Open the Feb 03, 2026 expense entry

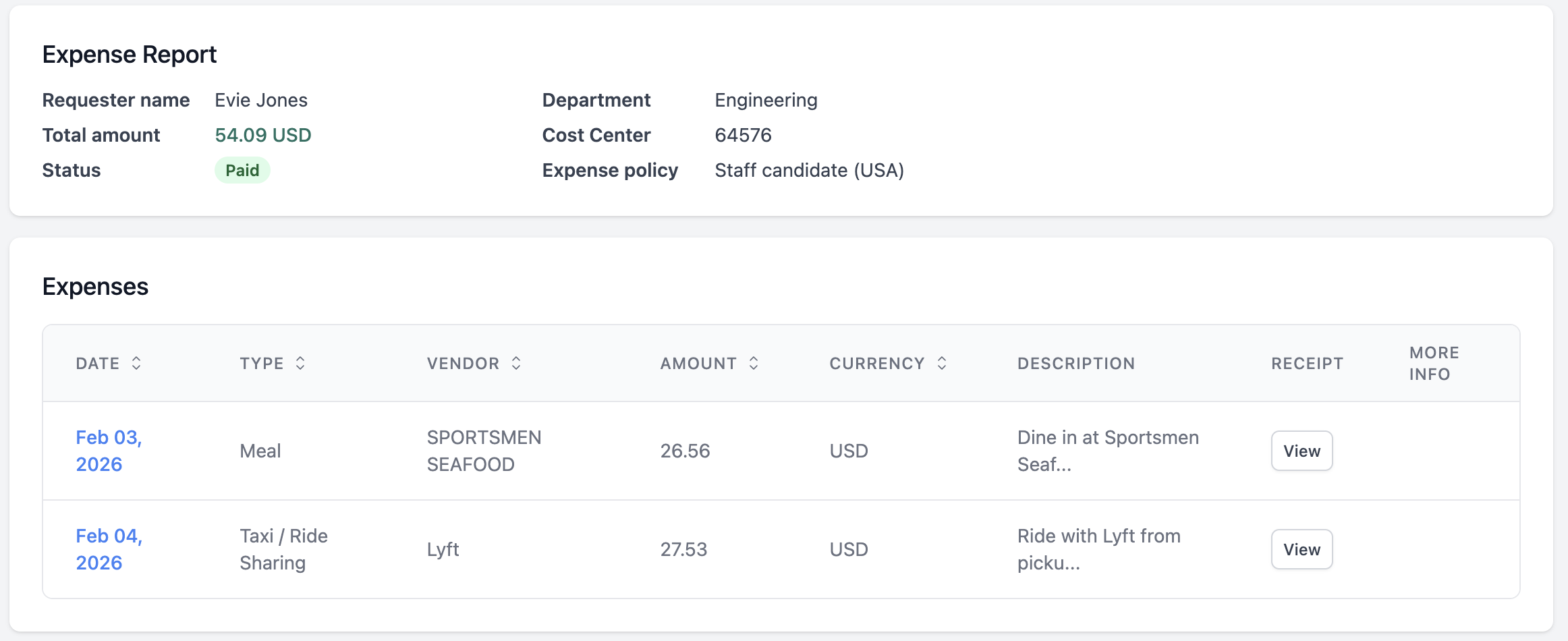pos(109,451)
